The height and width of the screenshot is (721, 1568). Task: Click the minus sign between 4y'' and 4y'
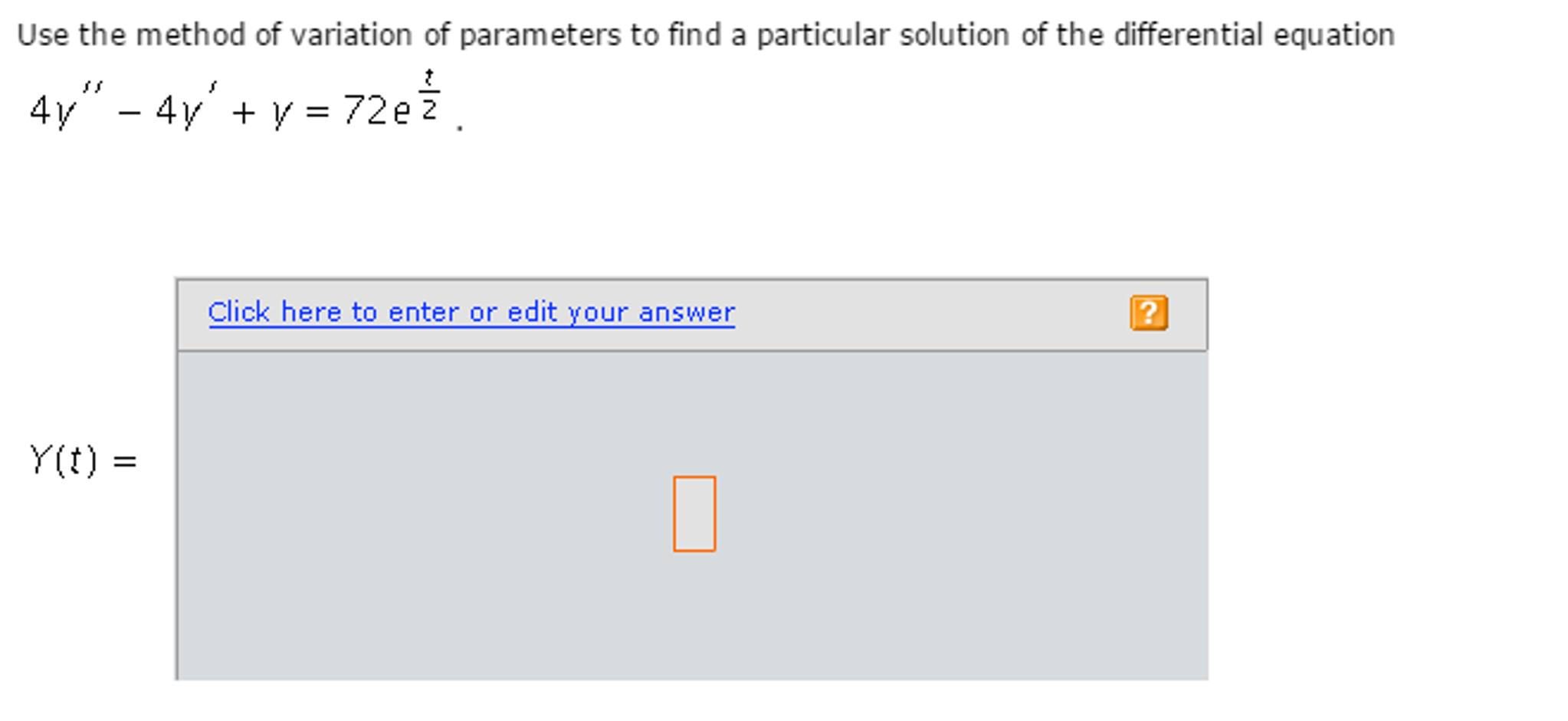(x=130, y=113)
